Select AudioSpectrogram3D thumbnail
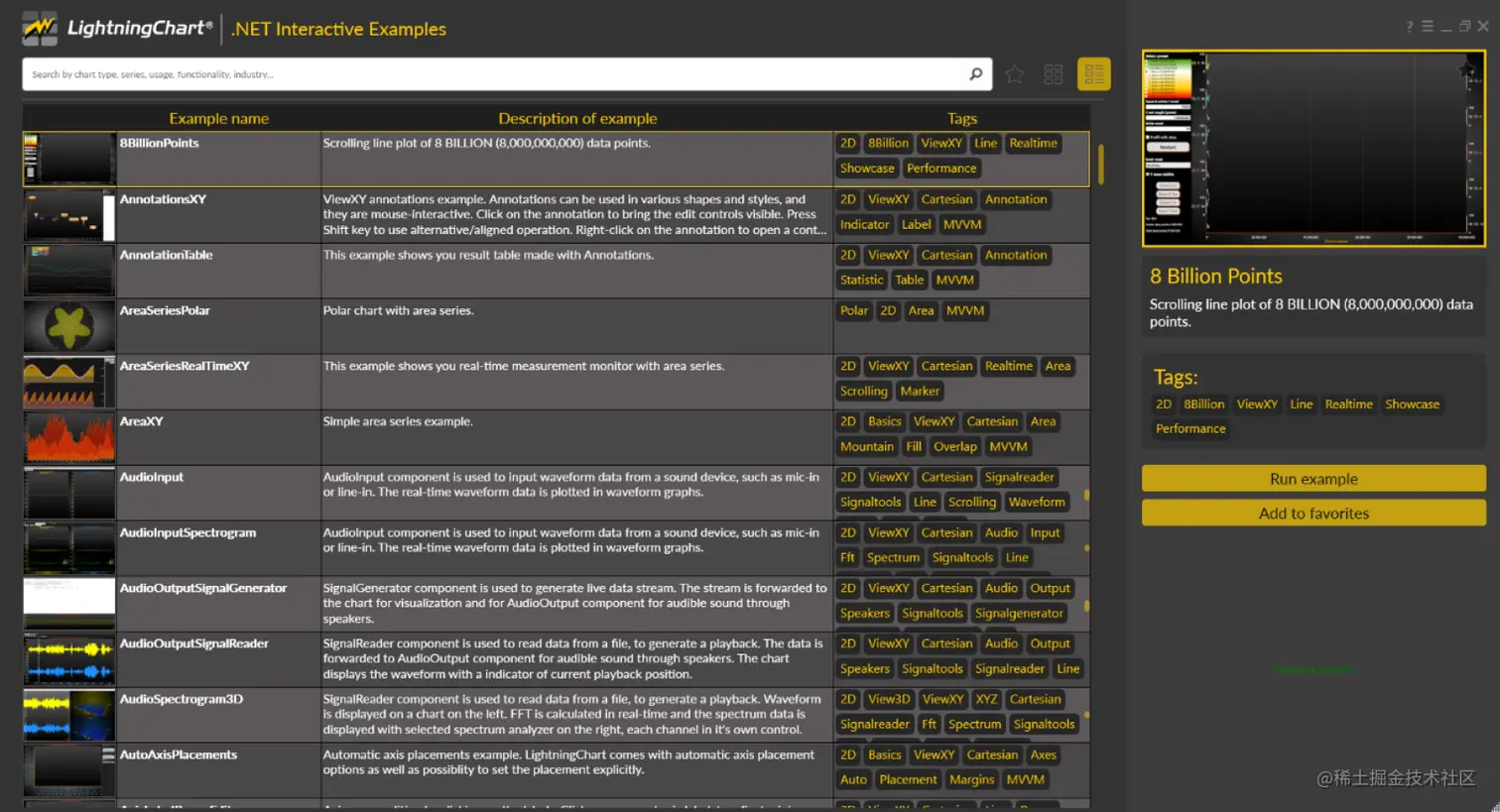This screenshot has height=812, width=1500. 69,715
